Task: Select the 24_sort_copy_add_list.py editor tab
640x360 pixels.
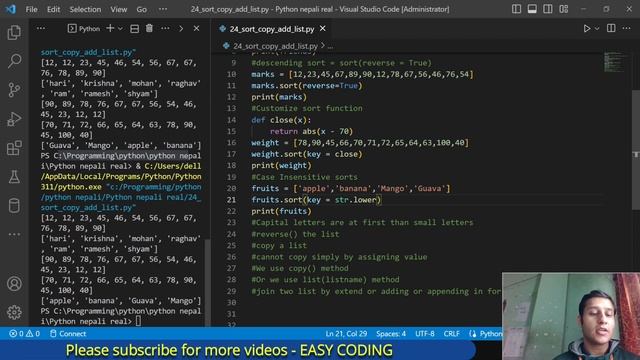Action: pos(272,29)
